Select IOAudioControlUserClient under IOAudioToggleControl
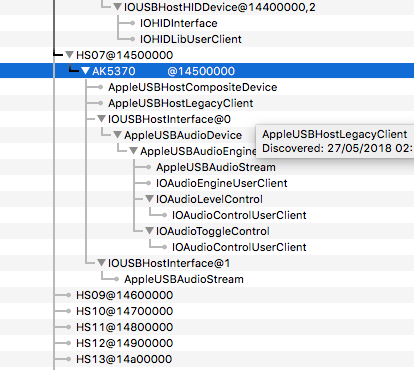The width and height of the screenshot is (414, 370). coord(239,247)
